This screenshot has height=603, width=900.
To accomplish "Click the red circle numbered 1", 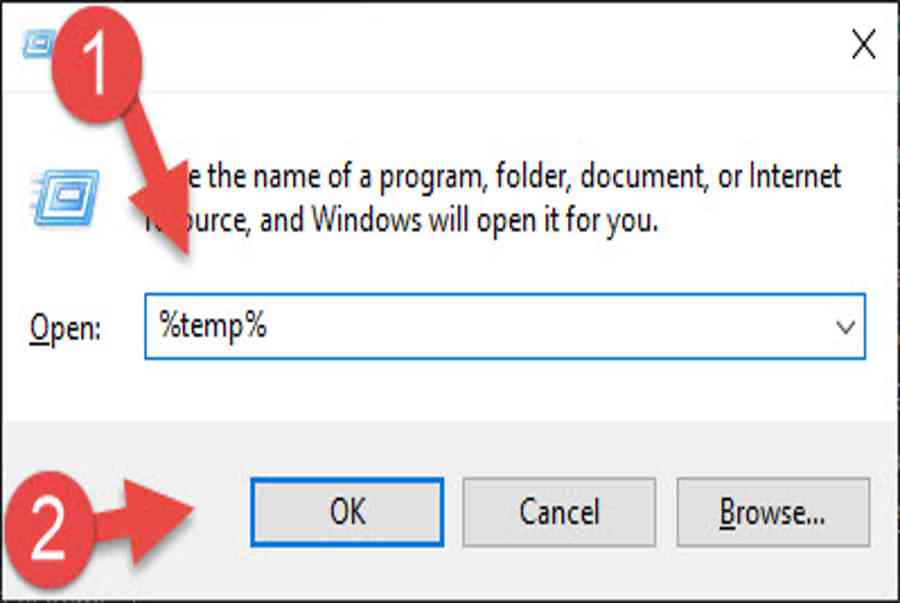I will pos(96,64).
